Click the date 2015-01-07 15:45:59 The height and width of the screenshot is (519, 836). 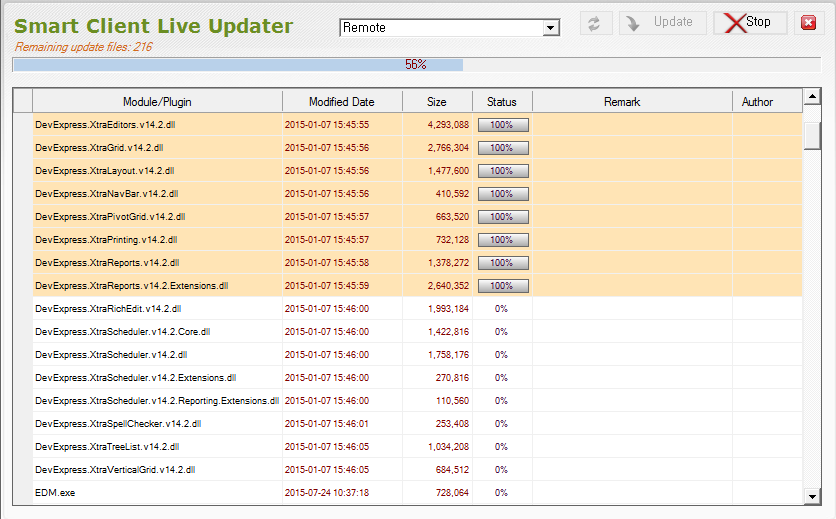point(327,285)
